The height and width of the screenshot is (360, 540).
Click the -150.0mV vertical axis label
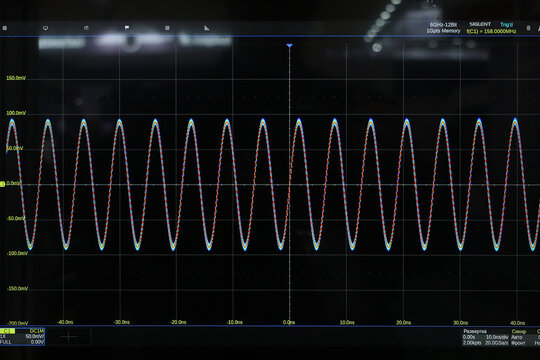[x=17, y=288]
